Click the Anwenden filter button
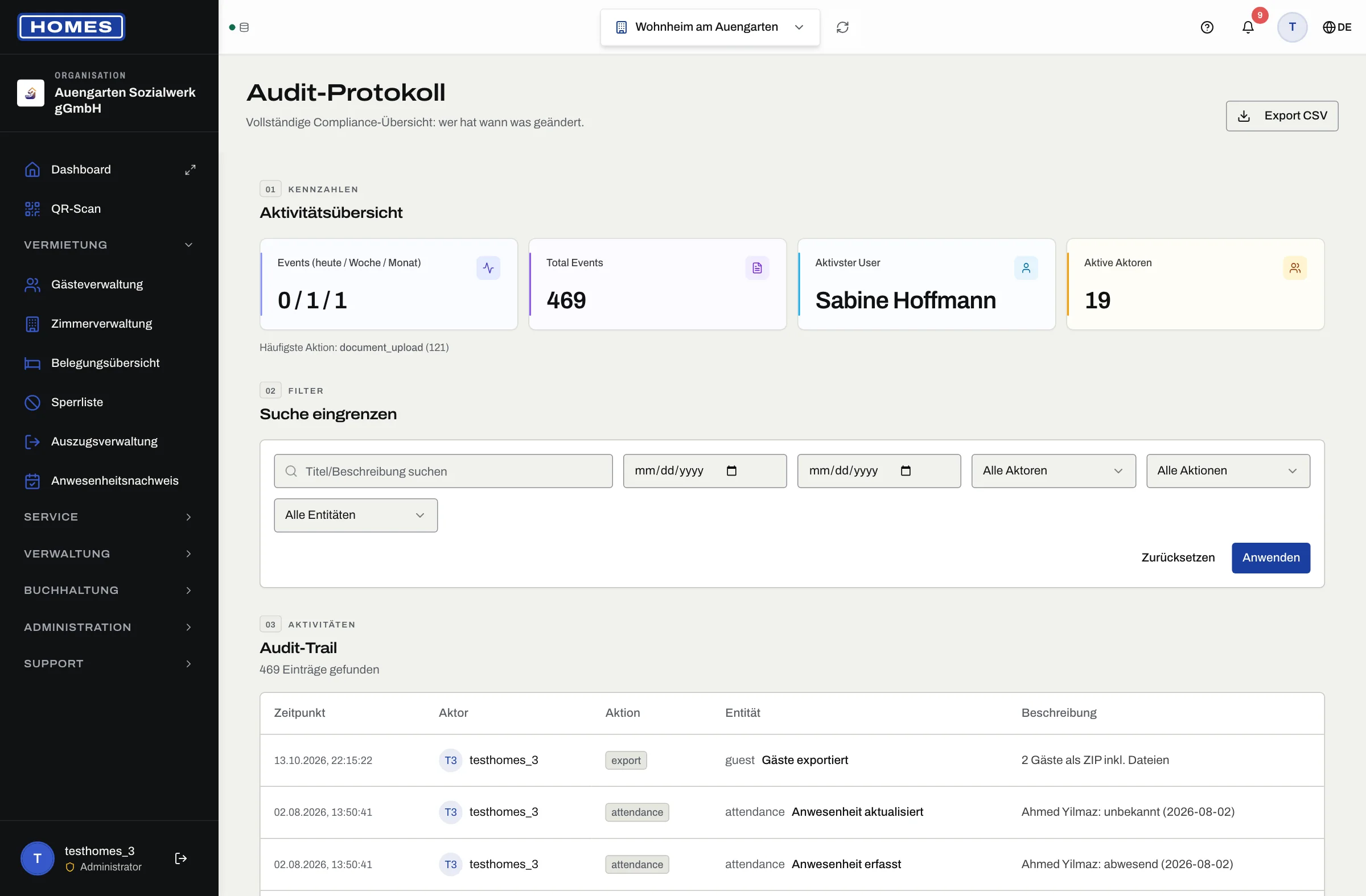The image size is (1366, 896). click(1270, 558)
